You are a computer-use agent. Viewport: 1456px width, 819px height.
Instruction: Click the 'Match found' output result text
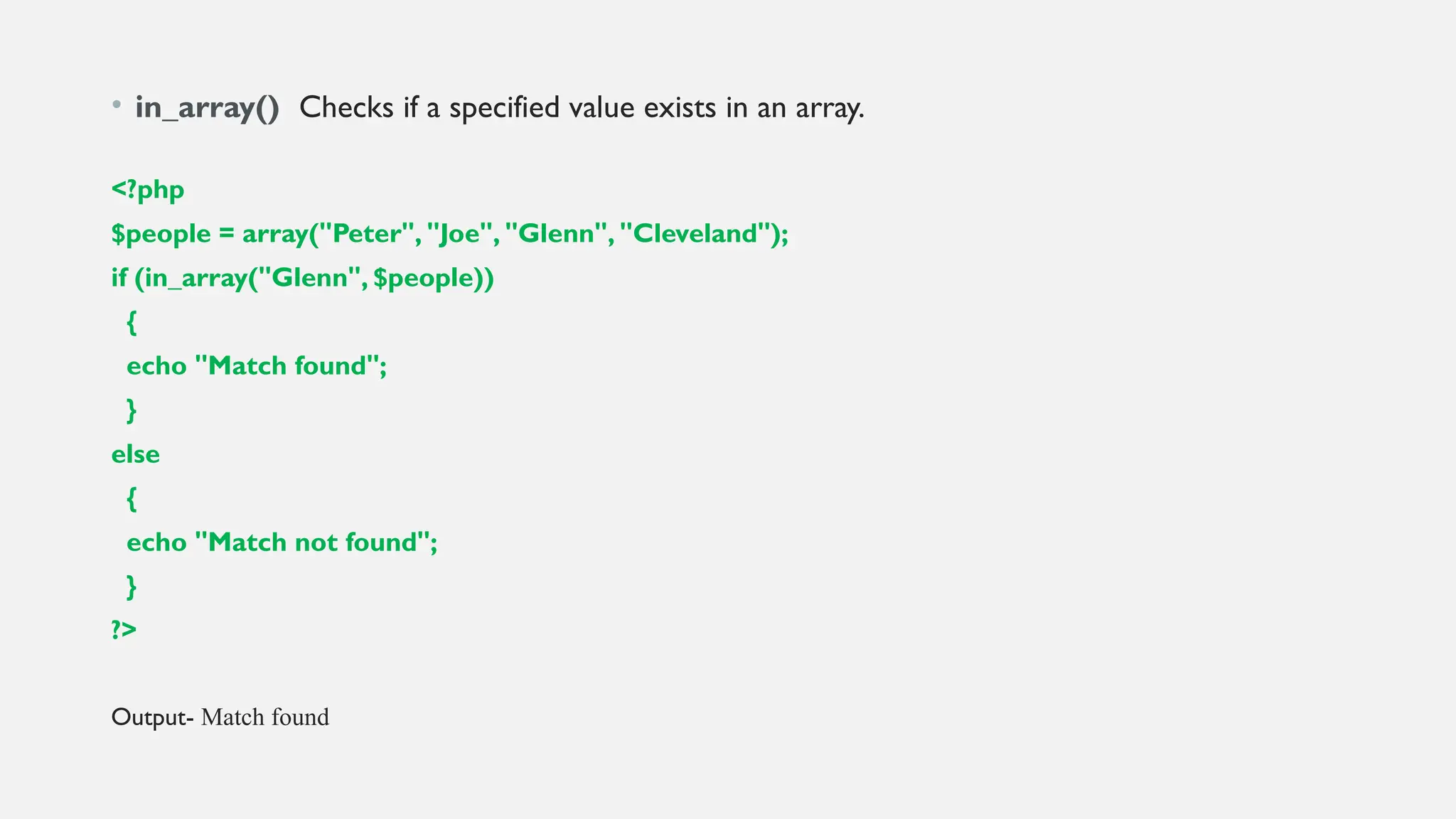tap(265, 717)
